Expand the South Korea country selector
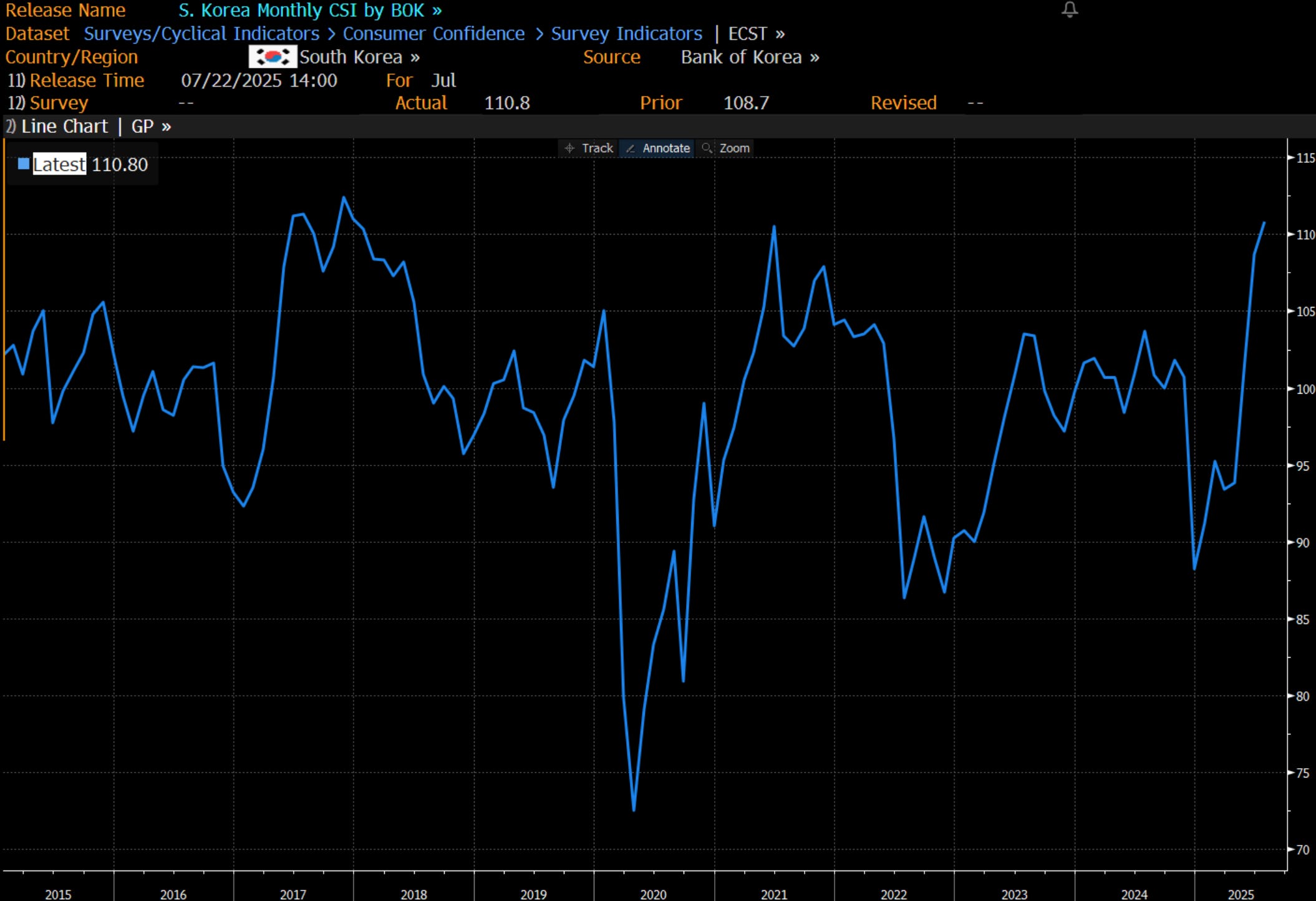1316x901 pixels. pos(359,57)
